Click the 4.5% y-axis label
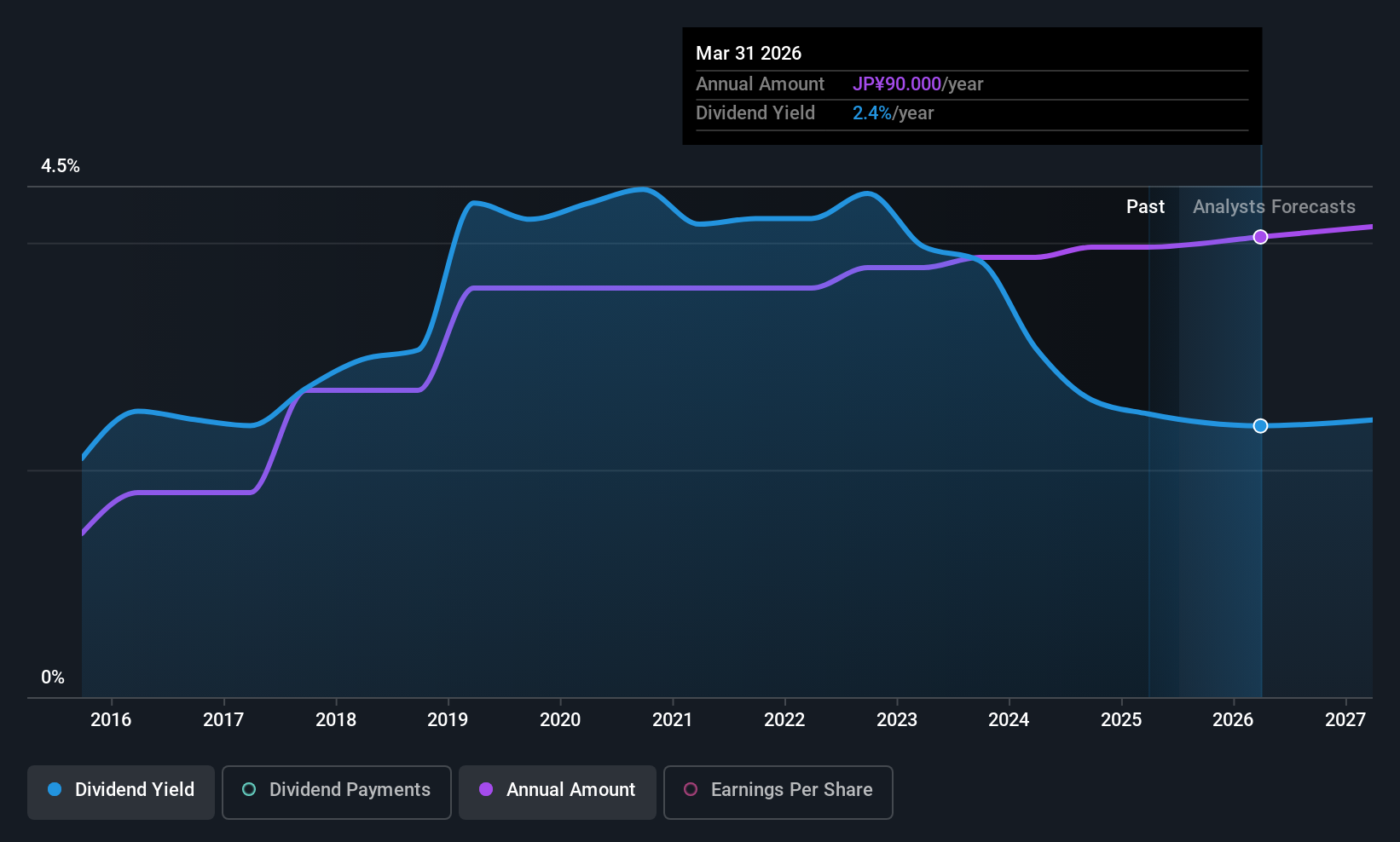 (61, 166)
